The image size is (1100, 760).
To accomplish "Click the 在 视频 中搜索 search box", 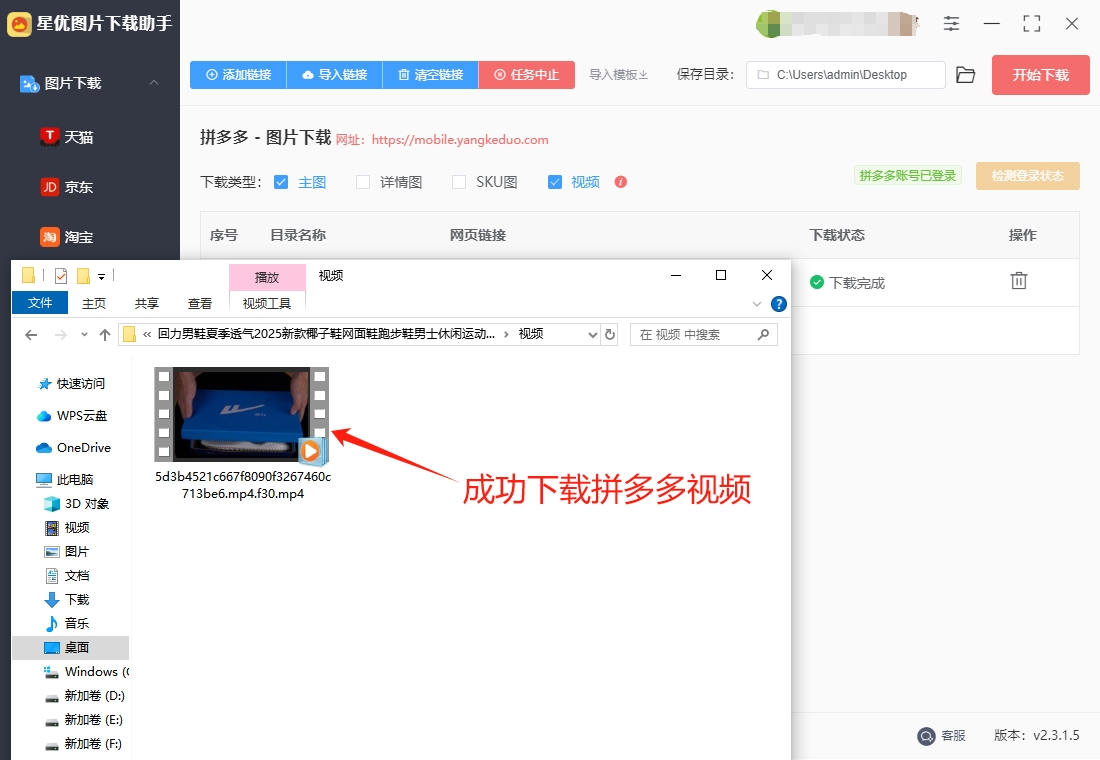I will pos(704,335).
